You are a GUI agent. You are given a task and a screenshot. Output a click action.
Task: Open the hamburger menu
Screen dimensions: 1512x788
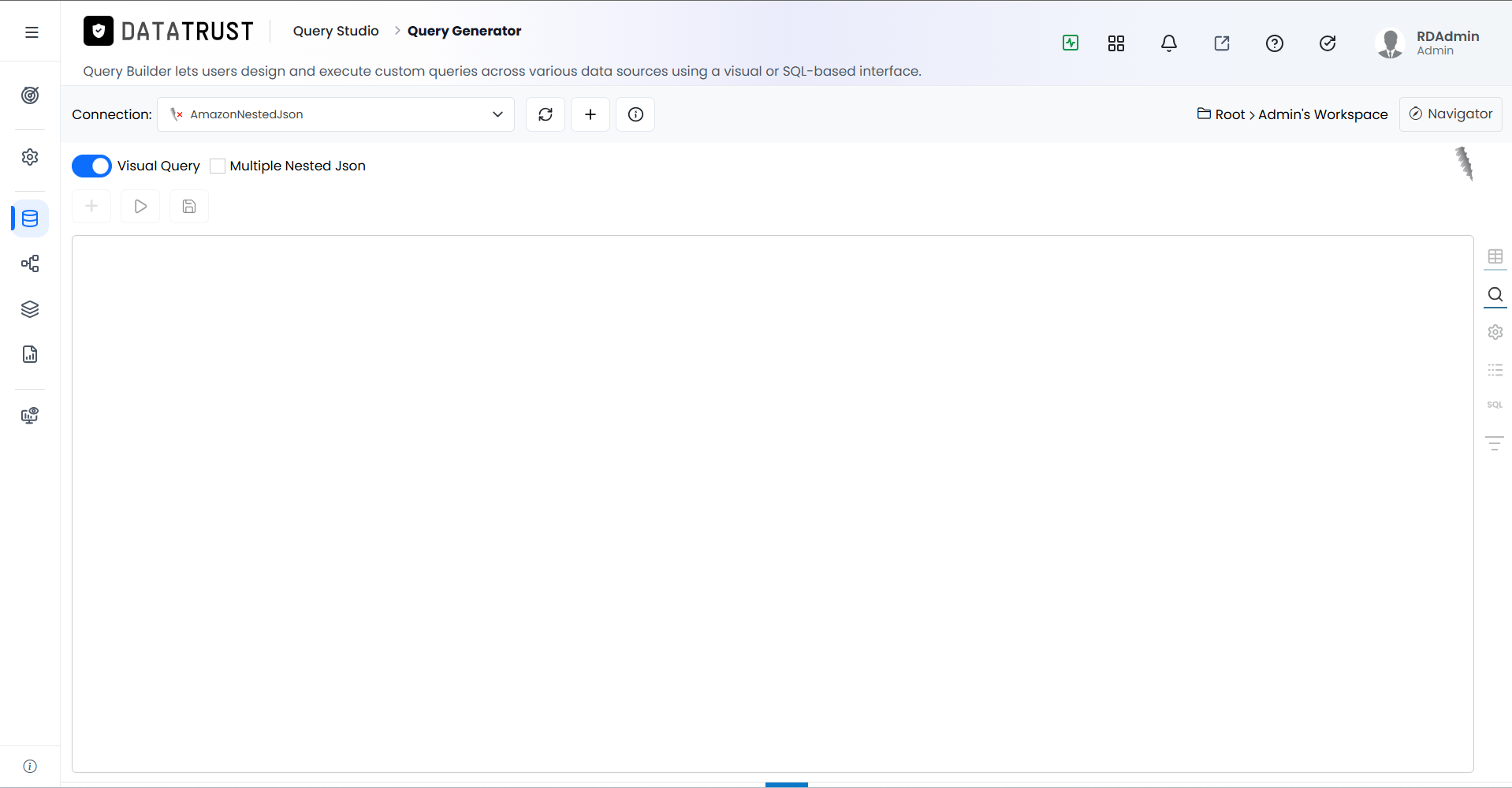point(32,32)
